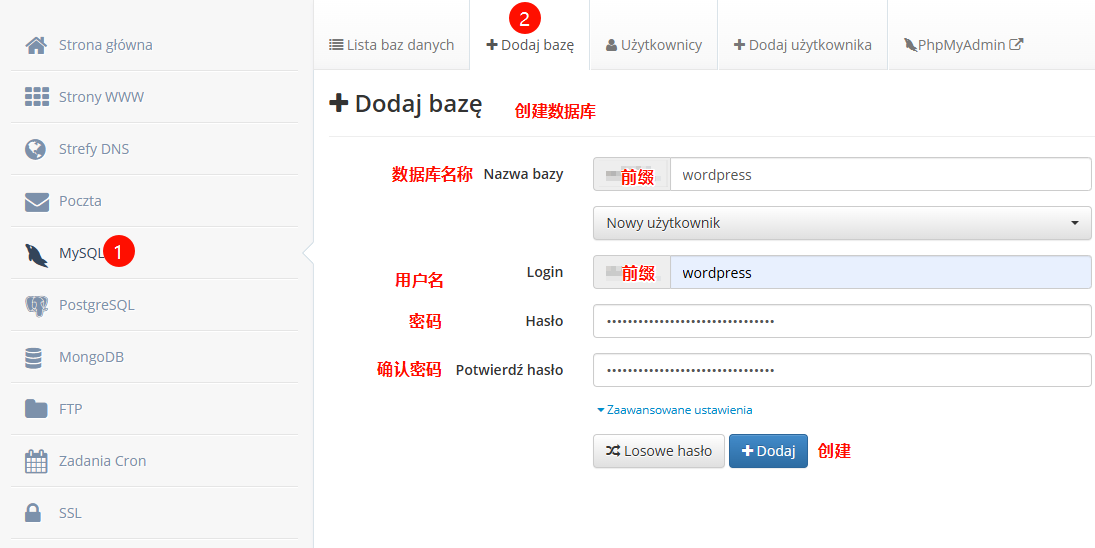Click the globe icon for Strefy DNS
Image resolution: width=1095 pixels, height=548 pixels.
point(37,149)
